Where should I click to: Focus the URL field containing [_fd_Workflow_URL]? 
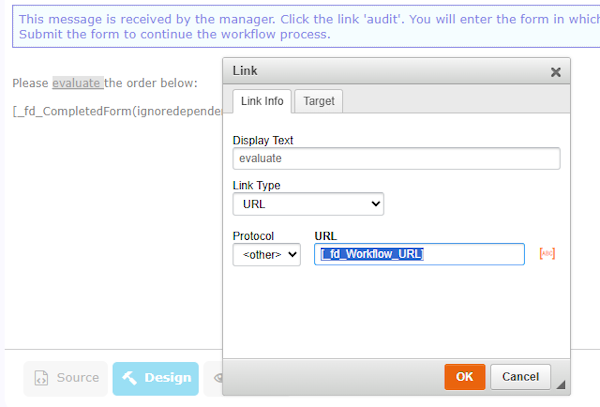419,254
